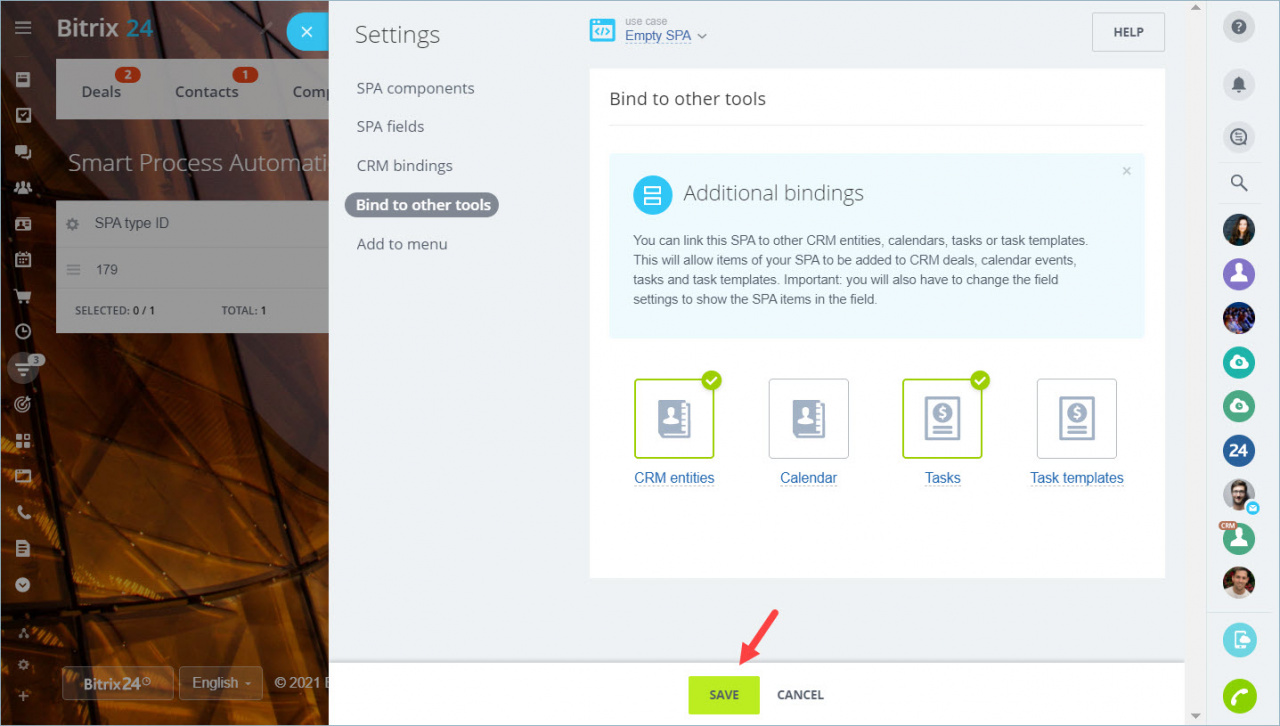Open the blue 24 chat icon
Image resolution: width=1280 pixels, height=726 pixels.
point(1239,450)
